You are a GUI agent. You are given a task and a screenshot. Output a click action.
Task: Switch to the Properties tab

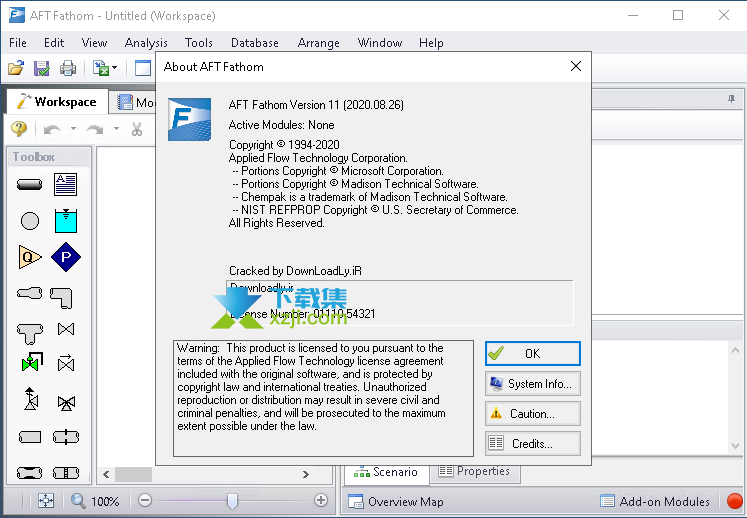point(474,471)
